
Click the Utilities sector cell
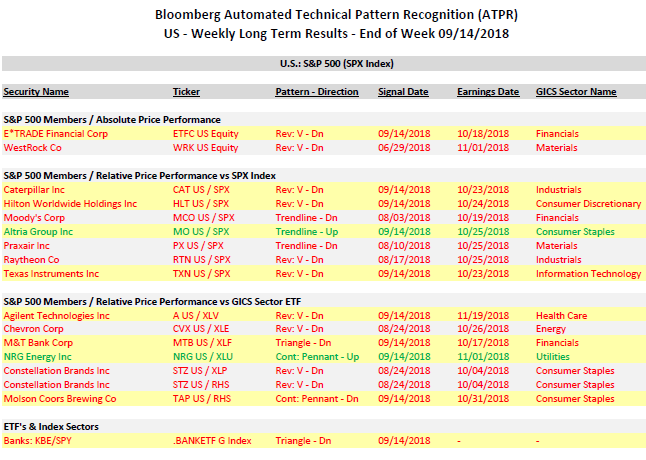[552, 357]
